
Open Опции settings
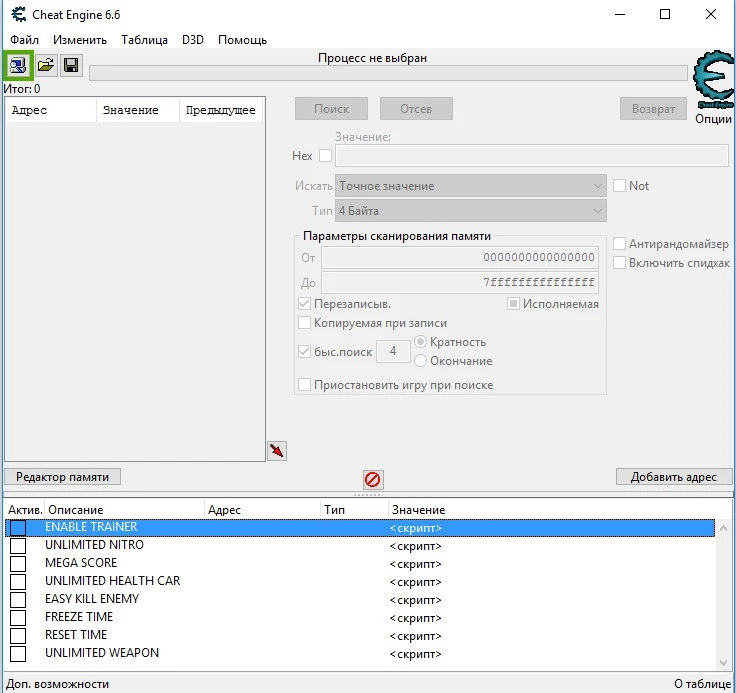pos(713,119)
